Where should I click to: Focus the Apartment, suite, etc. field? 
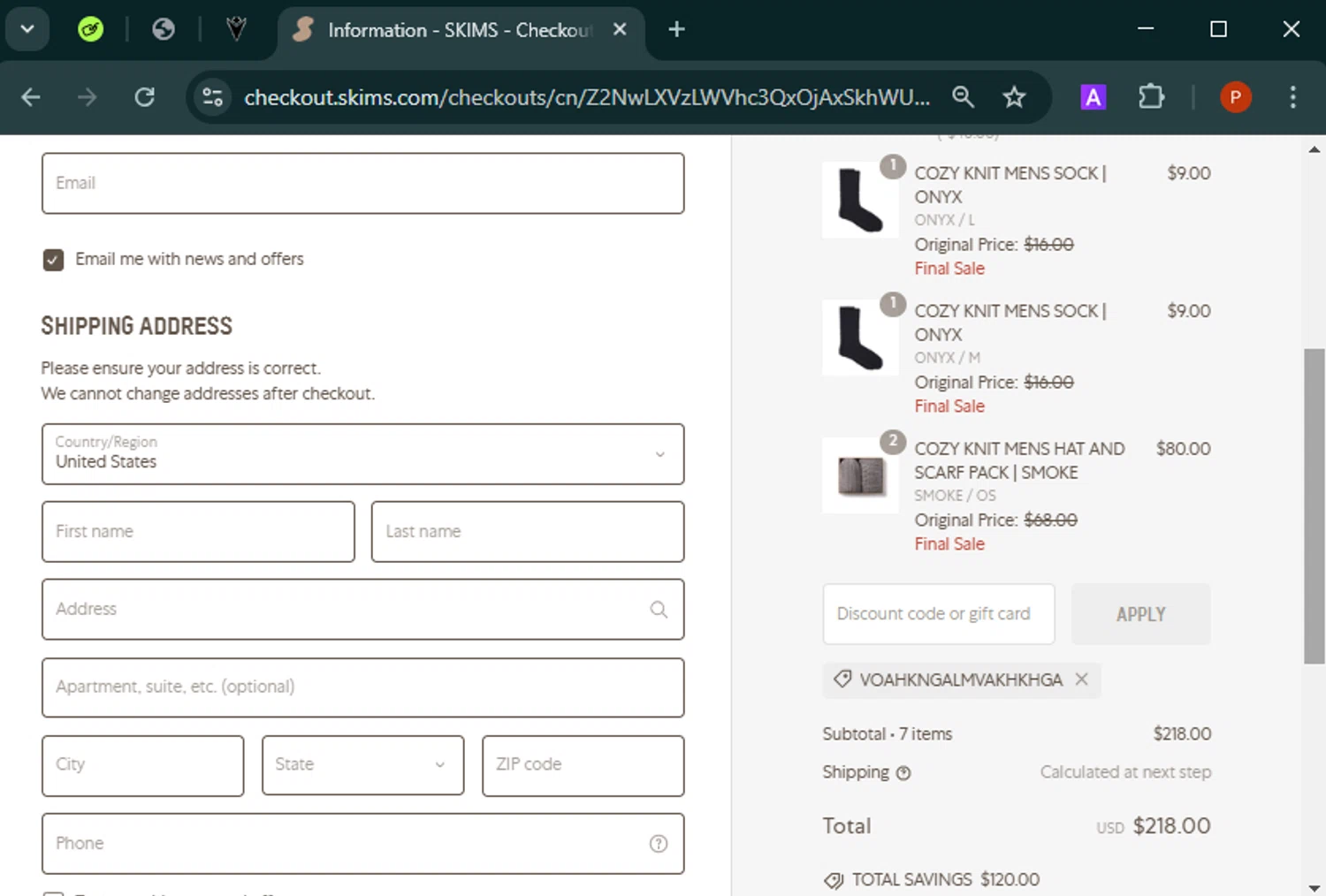pos(362,687)
